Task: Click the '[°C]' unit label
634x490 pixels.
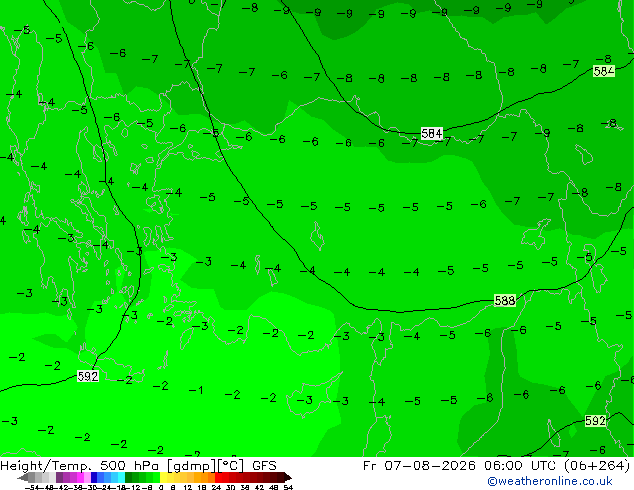Action: coord(231,466)
